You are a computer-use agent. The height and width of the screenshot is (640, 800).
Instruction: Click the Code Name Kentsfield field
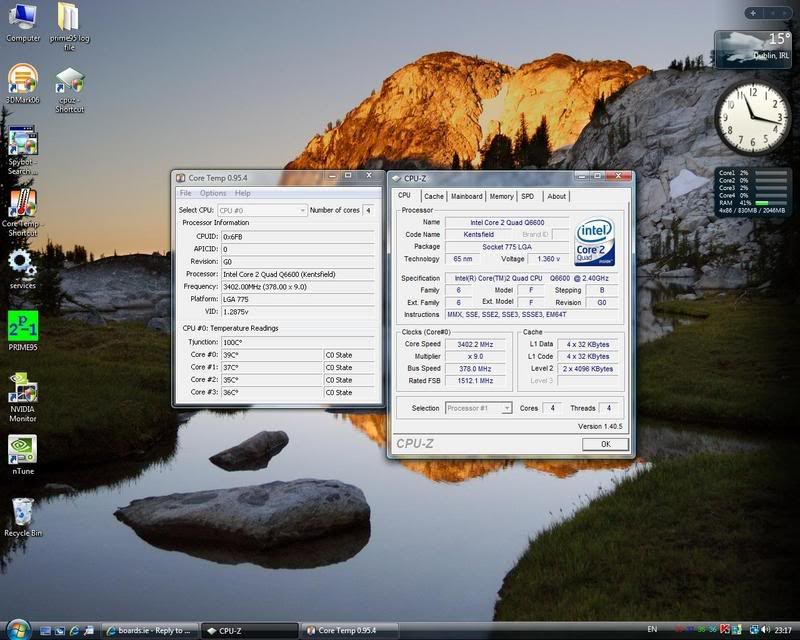(479, 235)
